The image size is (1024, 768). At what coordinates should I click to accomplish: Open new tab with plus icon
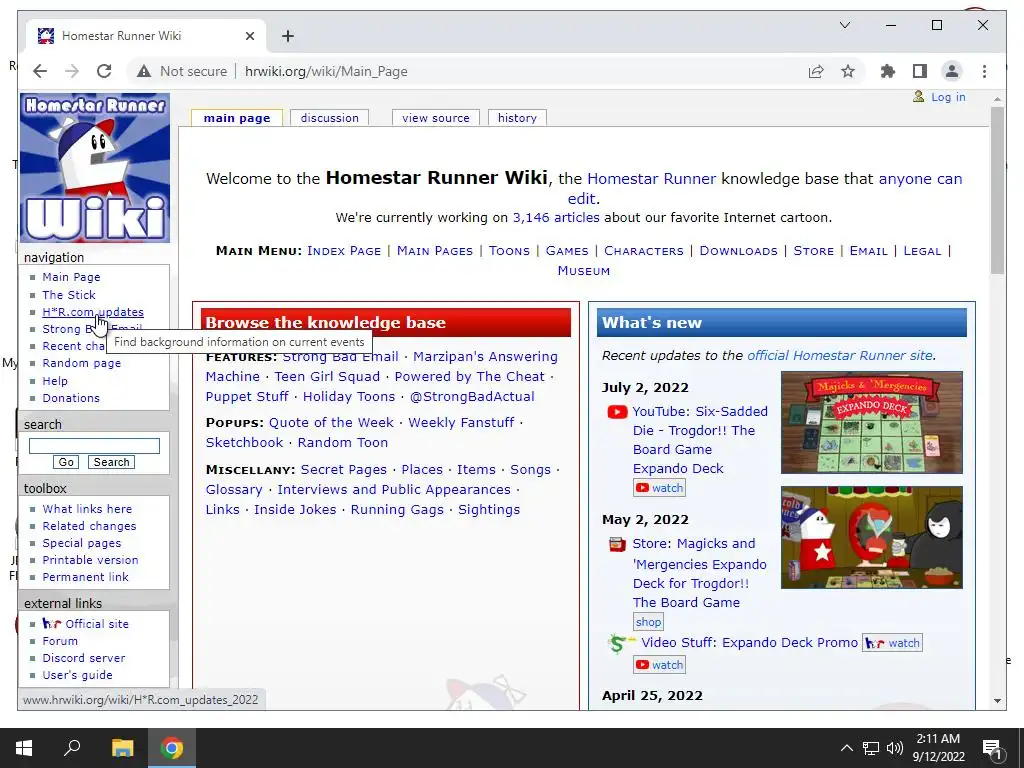[288, 36]
